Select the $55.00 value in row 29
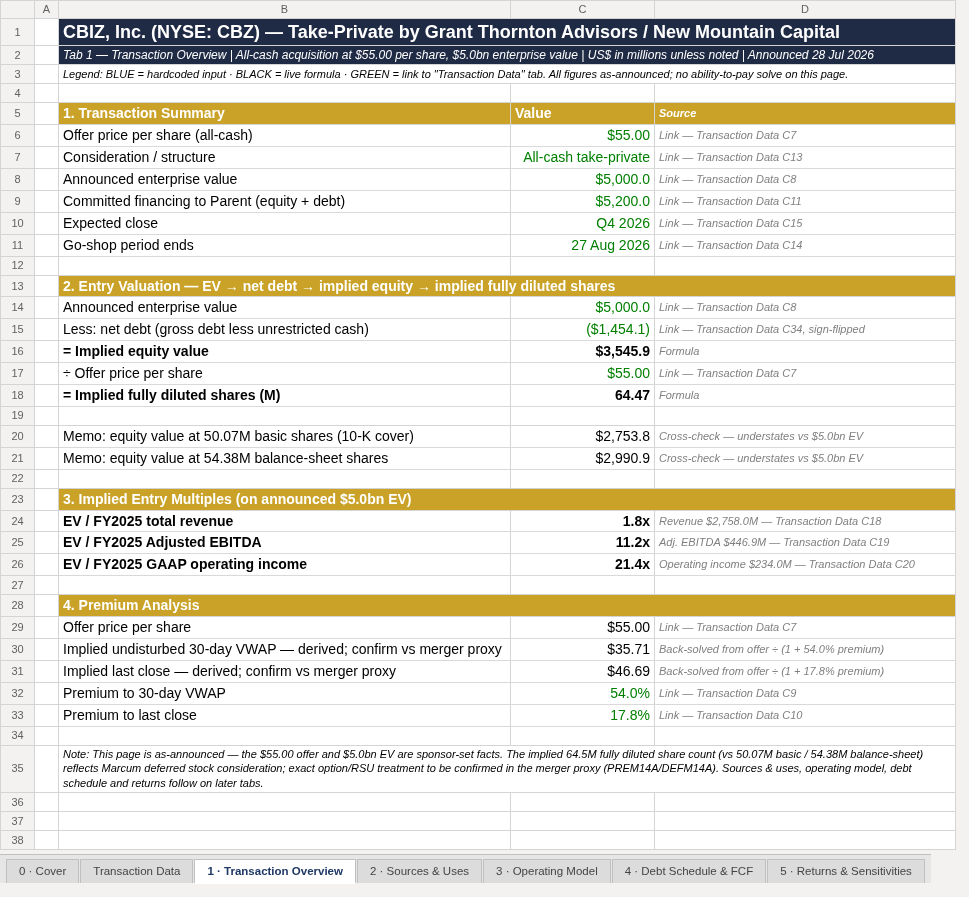This screenshot has height=897, width=969. (582, 627)
